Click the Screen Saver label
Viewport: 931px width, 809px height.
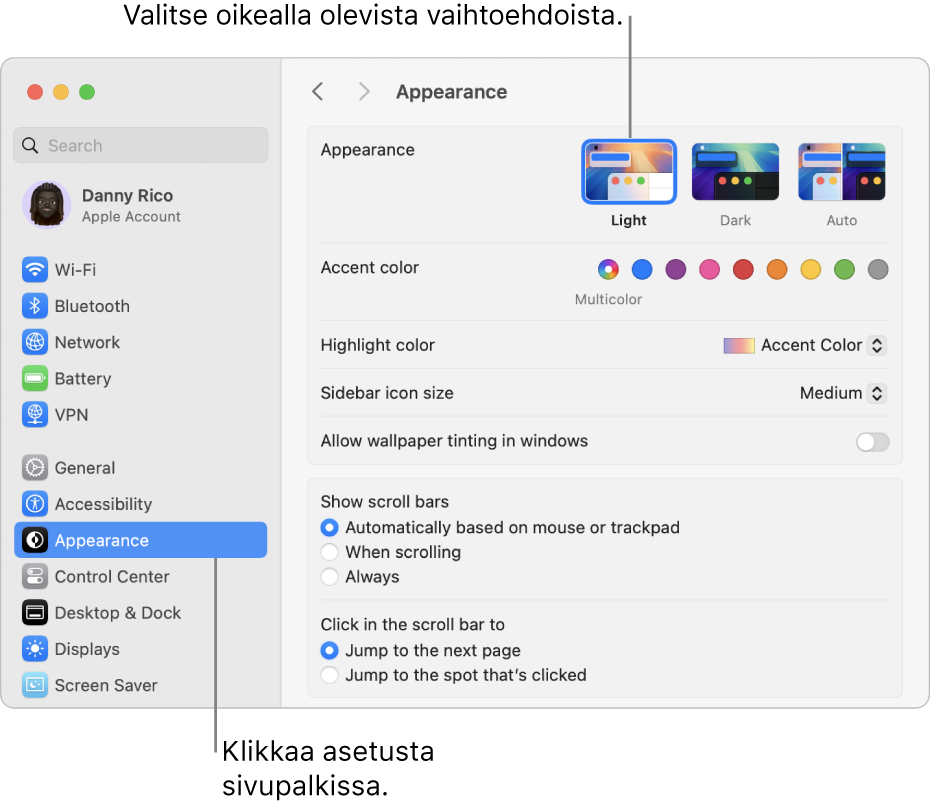(106, 686)
